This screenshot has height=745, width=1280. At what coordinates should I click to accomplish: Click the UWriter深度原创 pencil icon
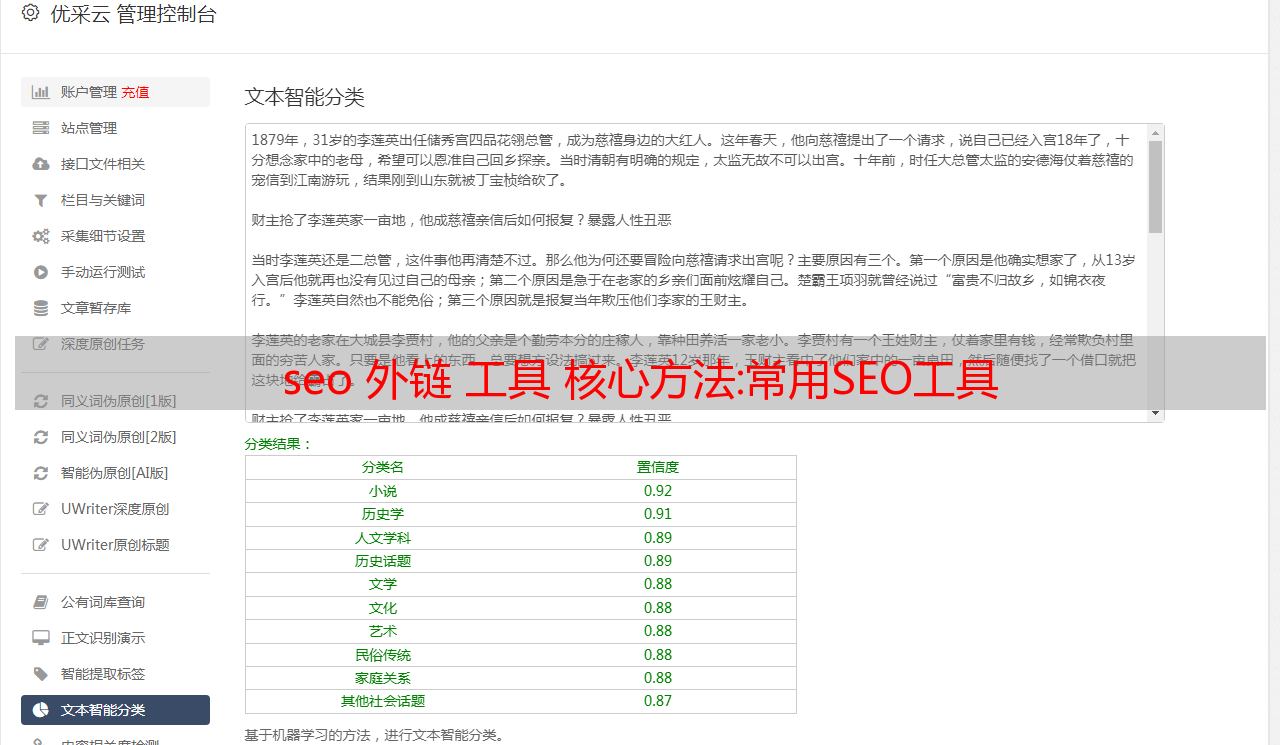[39, 508]
